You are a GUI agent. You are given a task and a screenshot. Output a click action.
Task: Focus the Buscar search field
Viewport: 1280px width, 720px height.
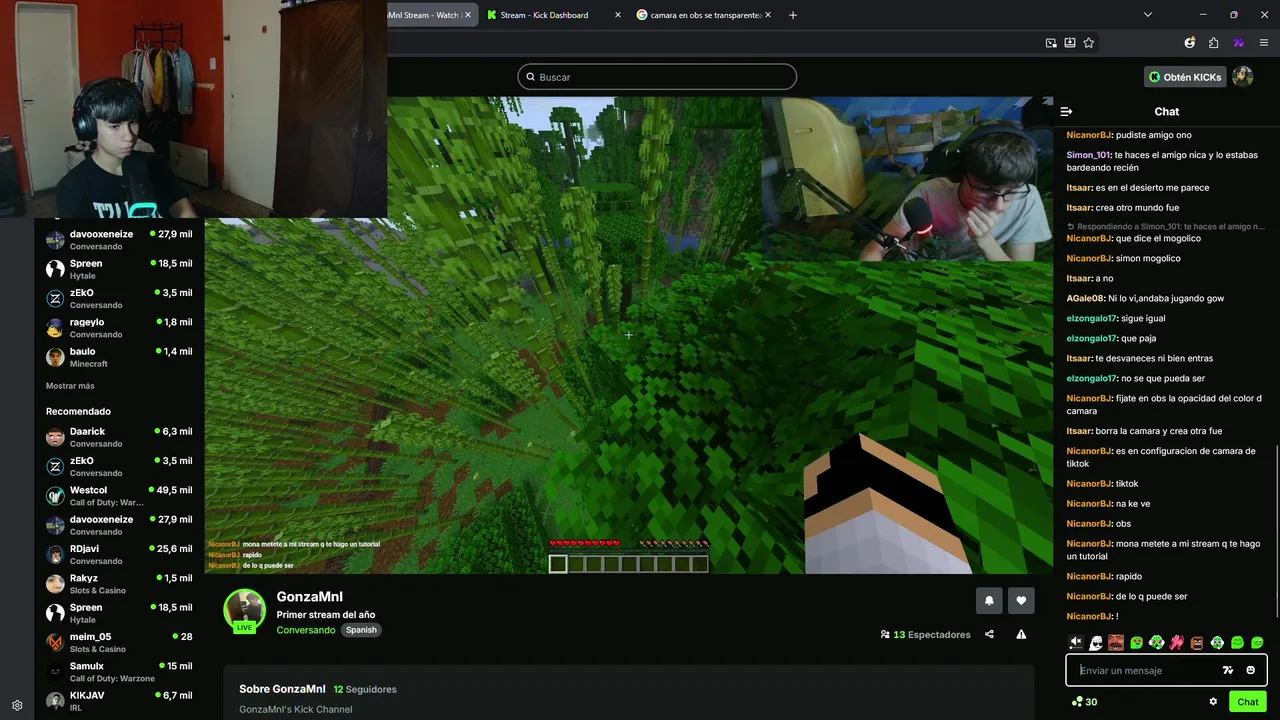[x=657, y=77]
